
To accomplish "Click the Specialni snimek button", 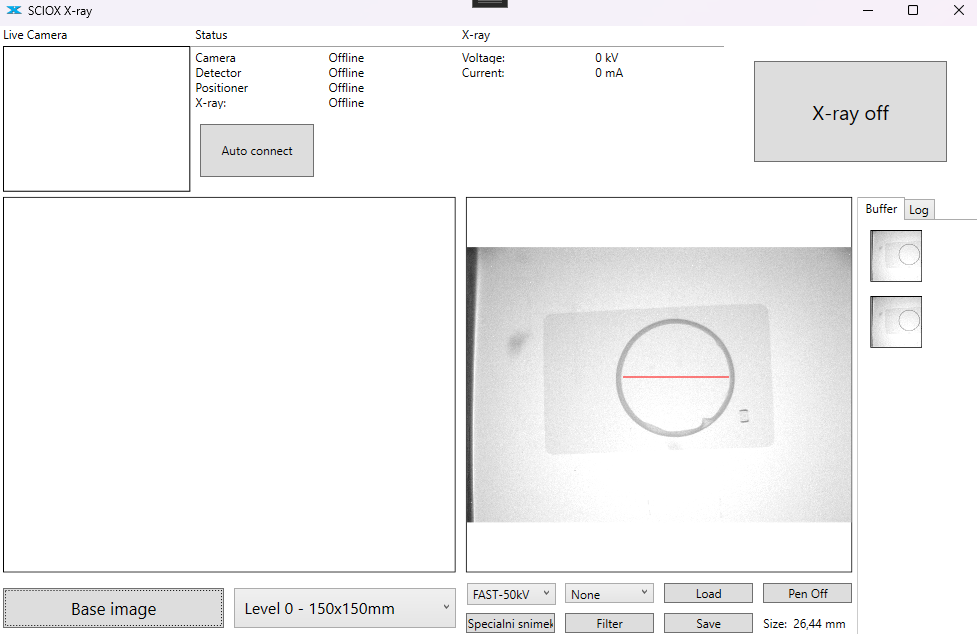I will (x=510, y=623).
